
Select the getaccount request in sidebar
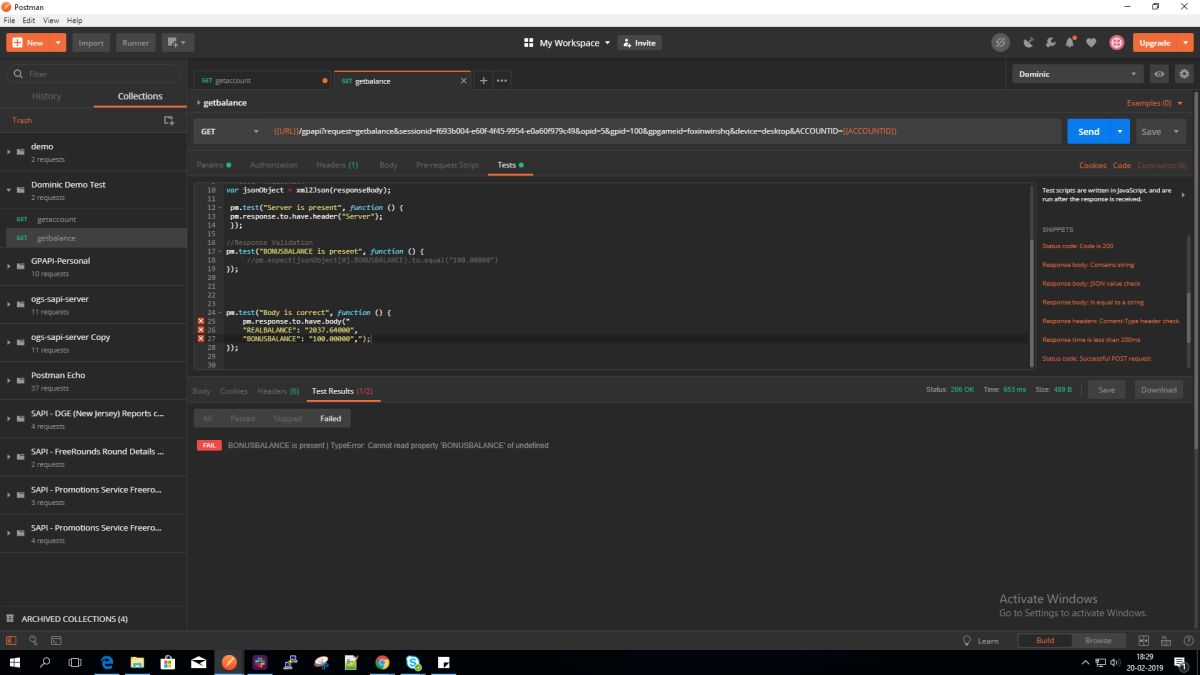(93, 219)
